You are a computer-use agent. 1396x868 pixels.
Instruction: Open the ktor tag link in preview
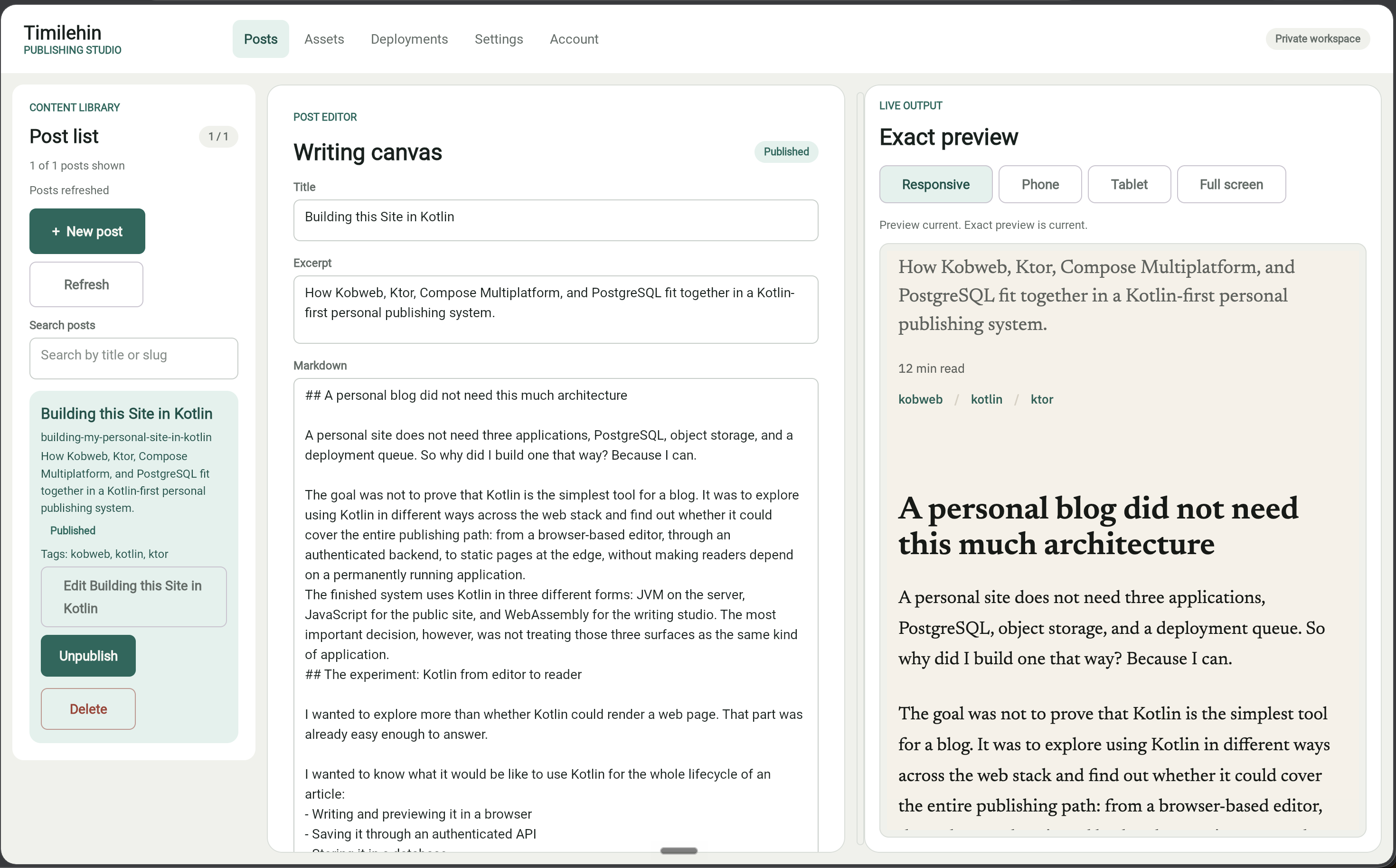1042,399
